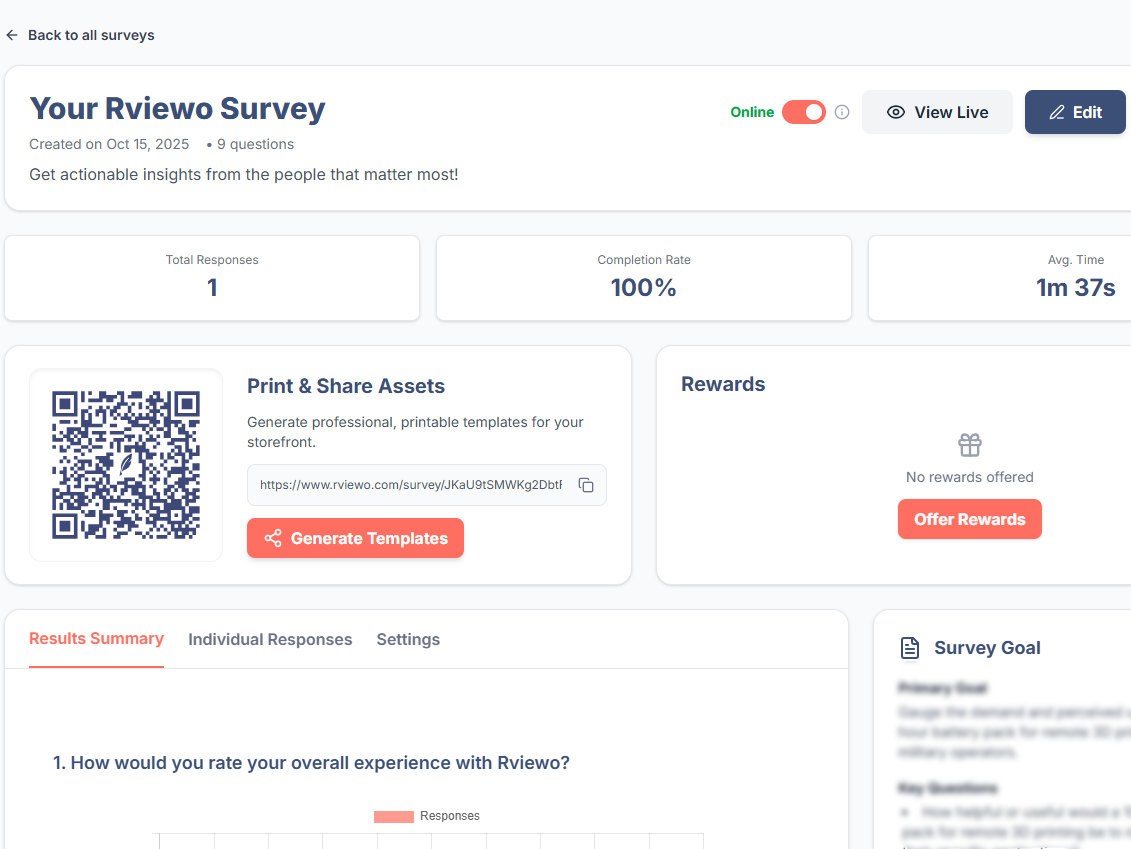Open the View Live button
The height and width of the screenshot is (849, 1131).
pyautogui.click(x=937, y=112)
